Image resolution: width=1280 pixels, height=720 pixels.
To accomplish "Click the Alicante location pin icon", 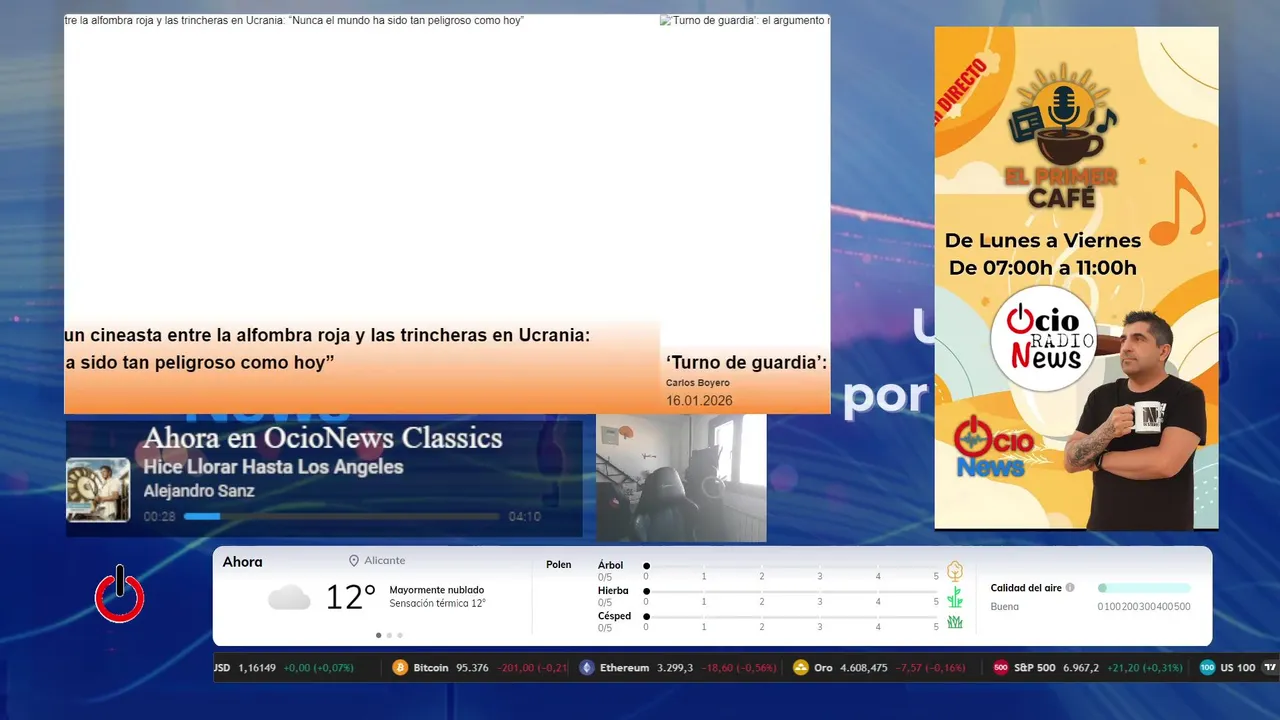I will [354, 561].
